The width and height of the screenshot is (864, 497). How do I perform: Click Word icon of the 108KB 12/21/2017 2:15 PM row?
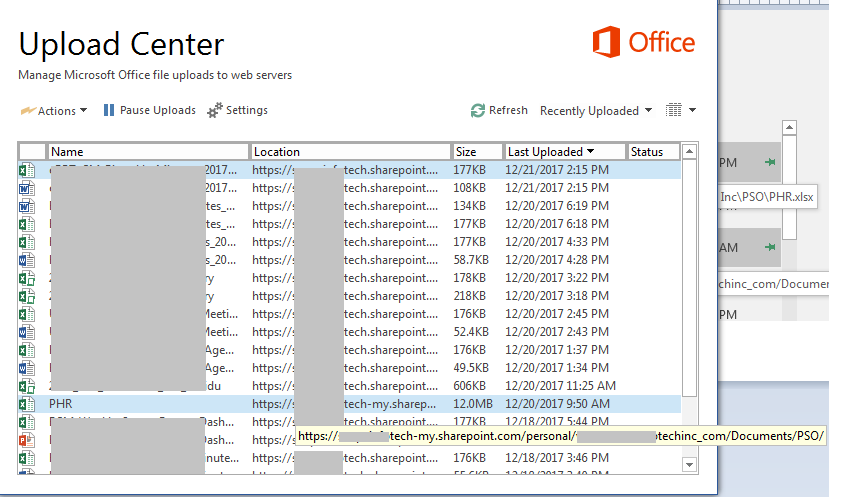[x=26, y=188]
